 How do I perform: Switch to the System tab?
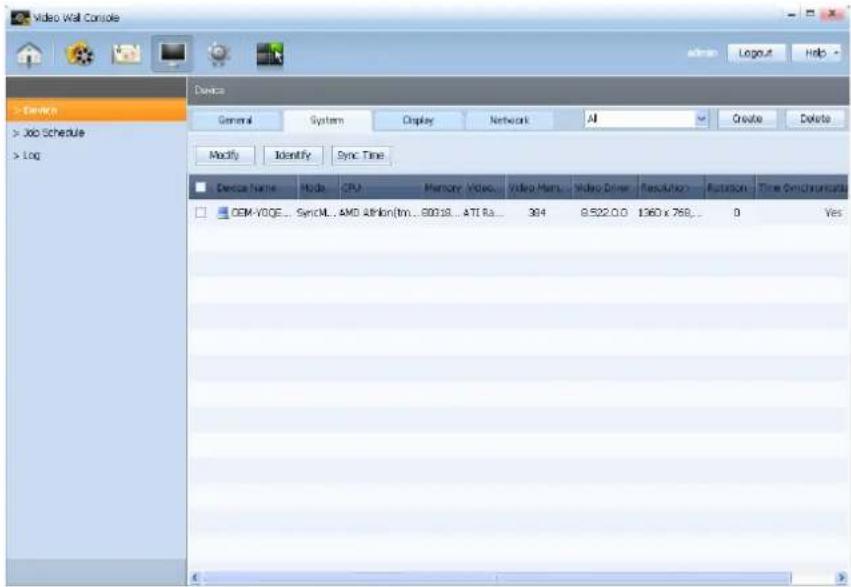point(327,120)
